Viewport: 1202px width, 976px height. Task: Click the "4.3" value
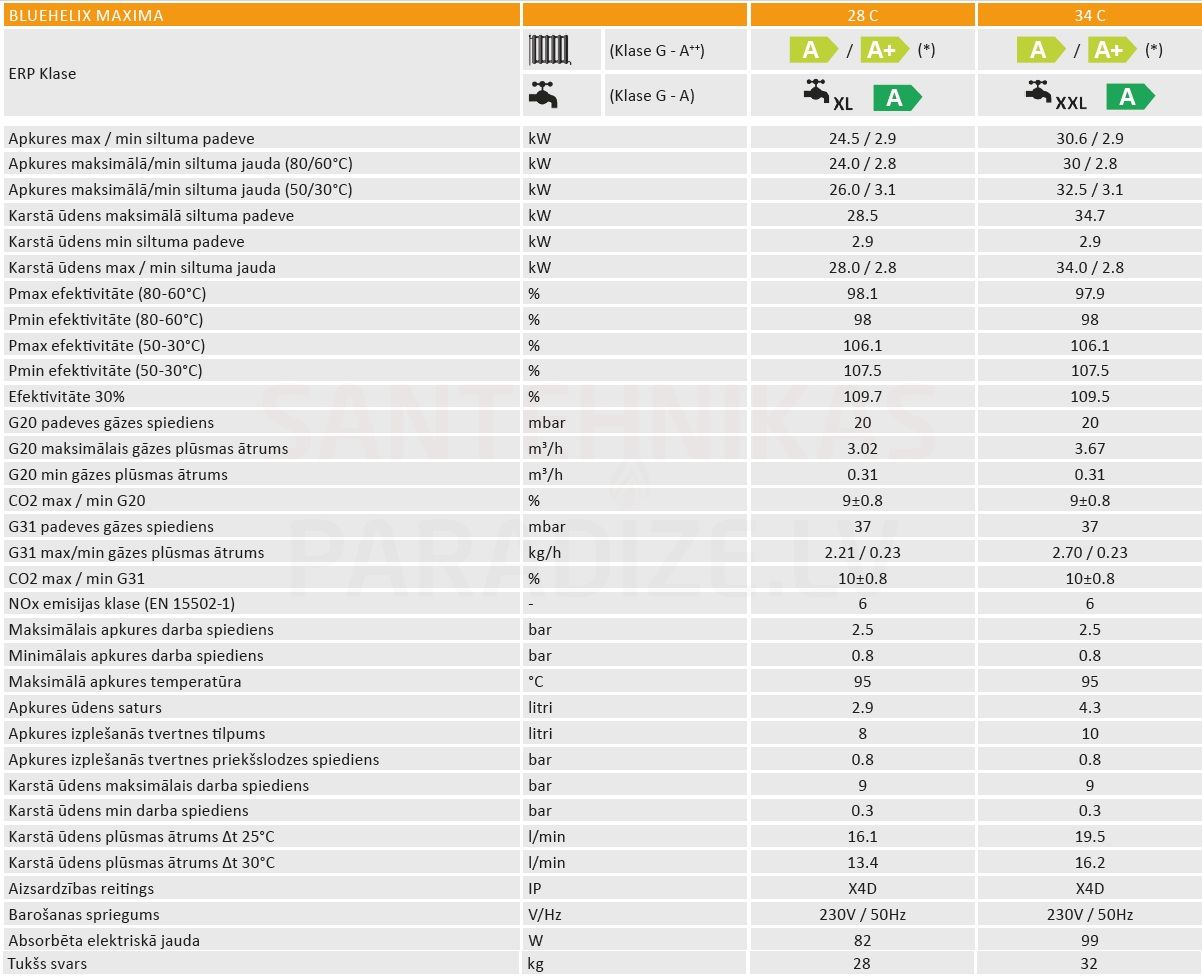[x=1090, y=708]
